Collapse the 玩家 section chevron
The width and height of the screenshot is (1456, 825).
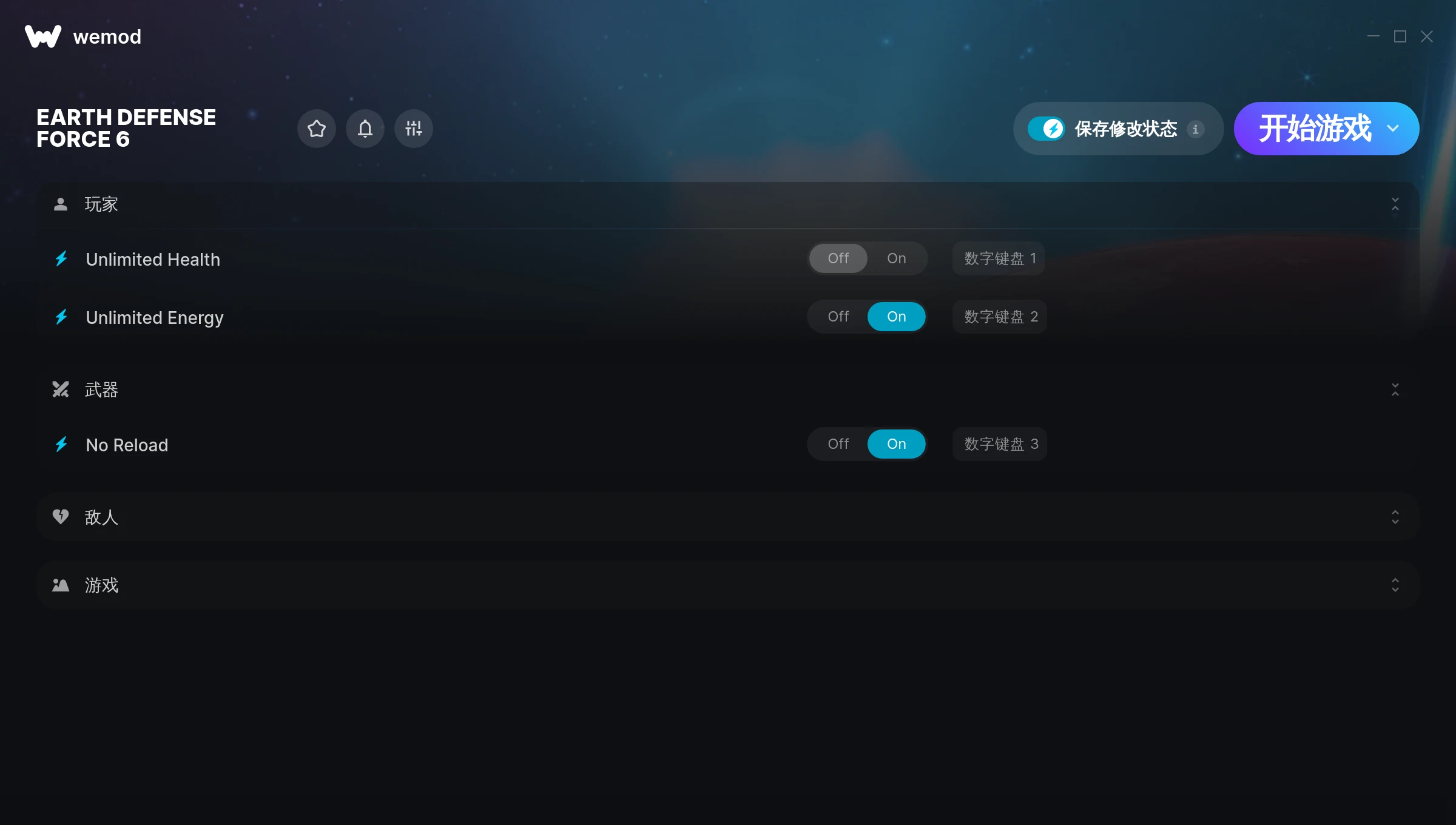point(1395,204)
